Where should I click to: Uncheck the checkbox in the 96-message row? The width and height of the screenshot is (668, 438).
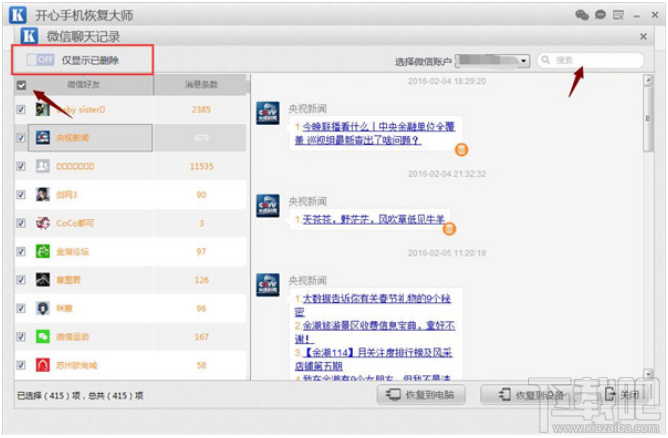coord(21,308)
